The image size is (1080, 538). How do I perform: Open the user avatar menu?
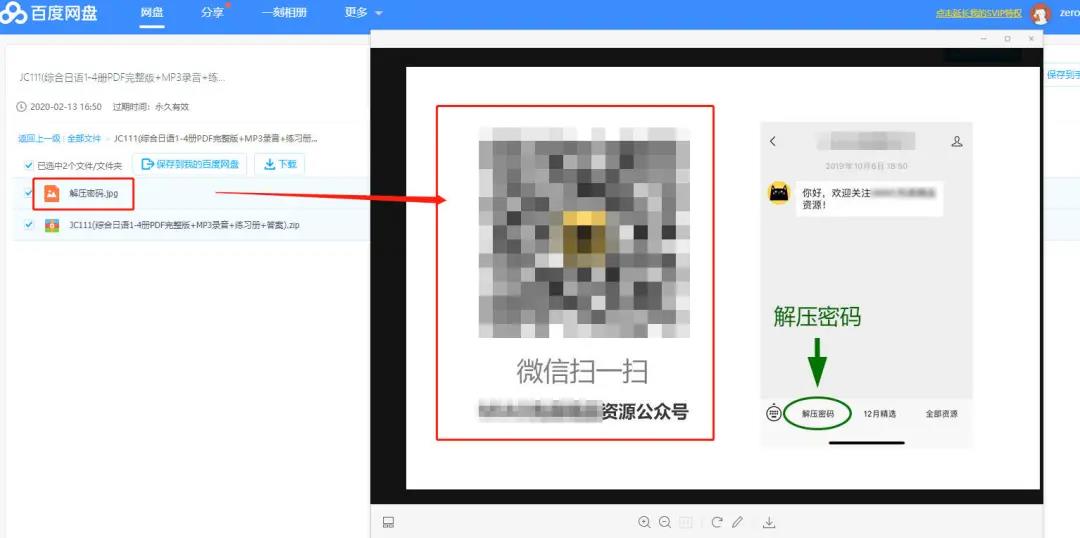pyautogui.click(x=1040, y=13)
